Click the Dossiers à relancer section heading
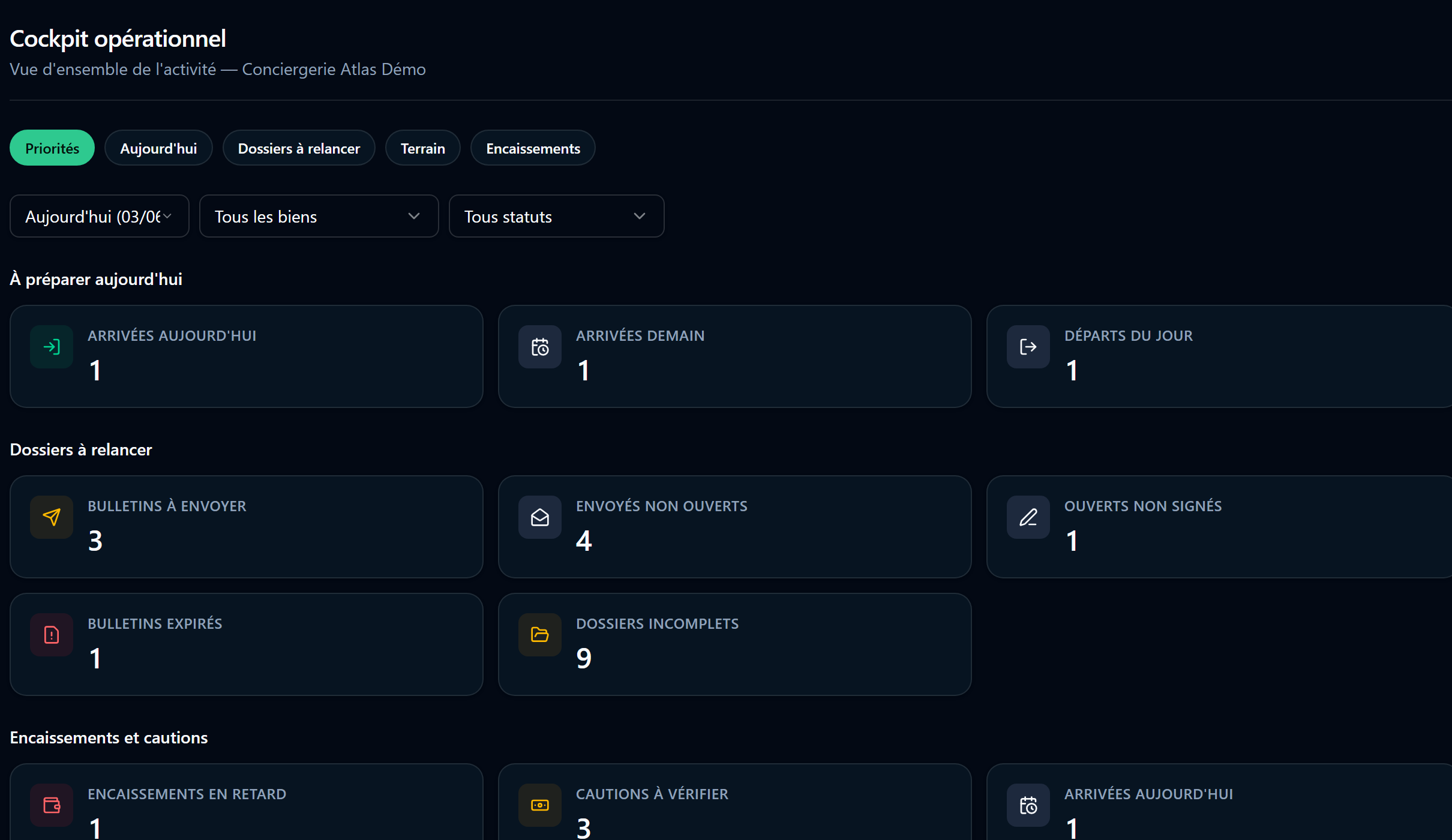The width and height of the screenshot is (1452, 840). tap(81, 449)
